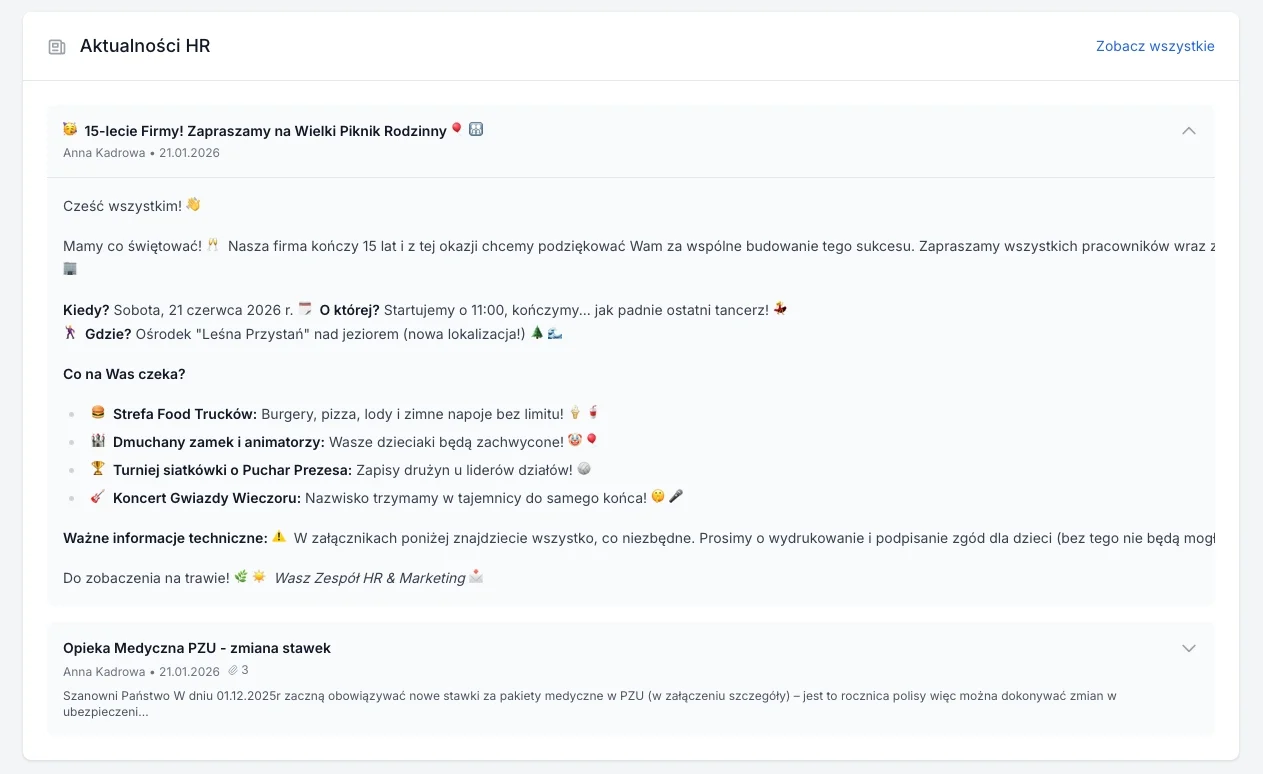The image size is (1263, 774).
Task: Click the microphone emoji after Koncert line
Action: pos(676,497)
